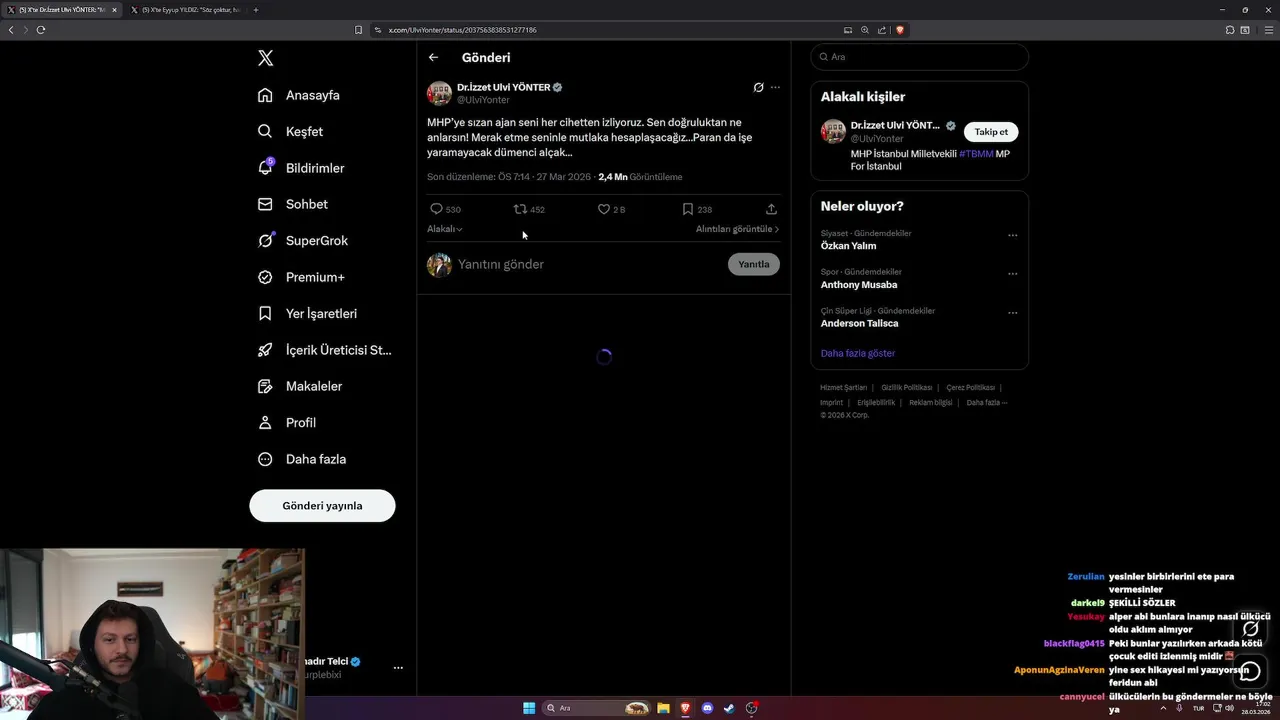This screenshot has width=1280, height=720.
Task: Open more options for Anderson Talisca trend
Action: click(1012, 313)
